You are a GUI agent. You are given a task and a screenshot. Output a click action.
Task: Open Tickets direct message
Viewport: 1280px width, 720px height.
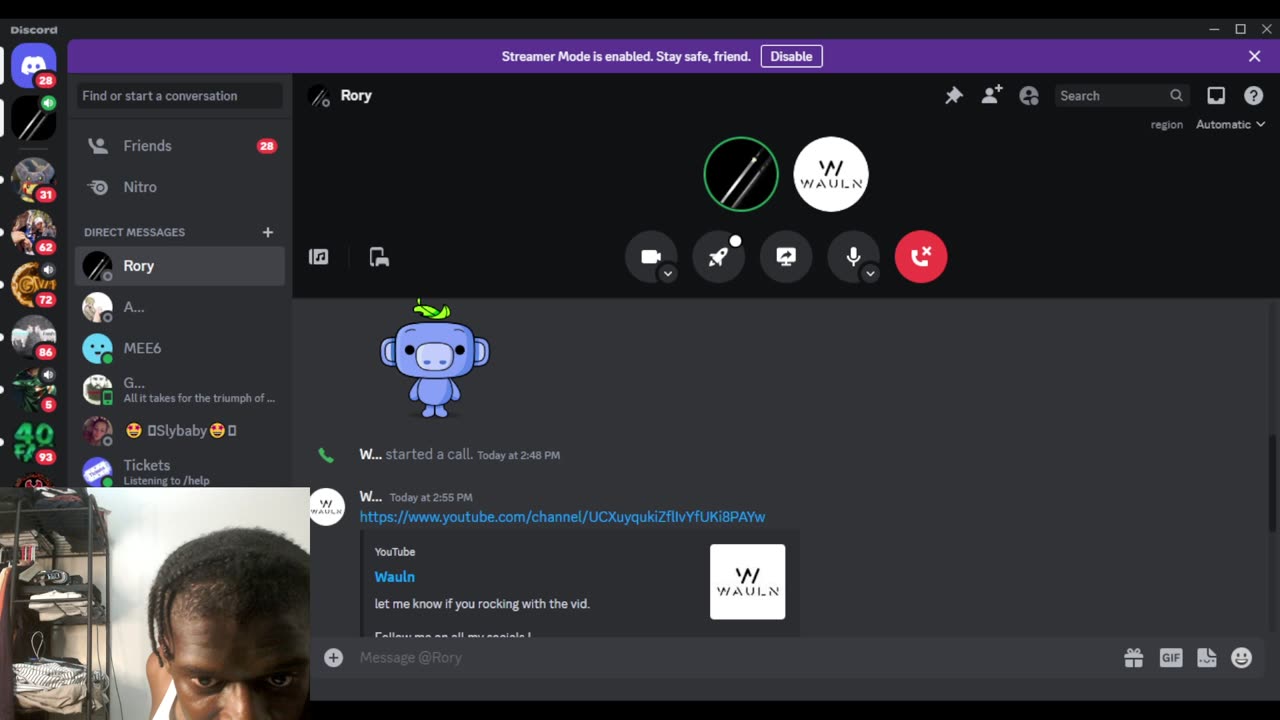[180, 470]
